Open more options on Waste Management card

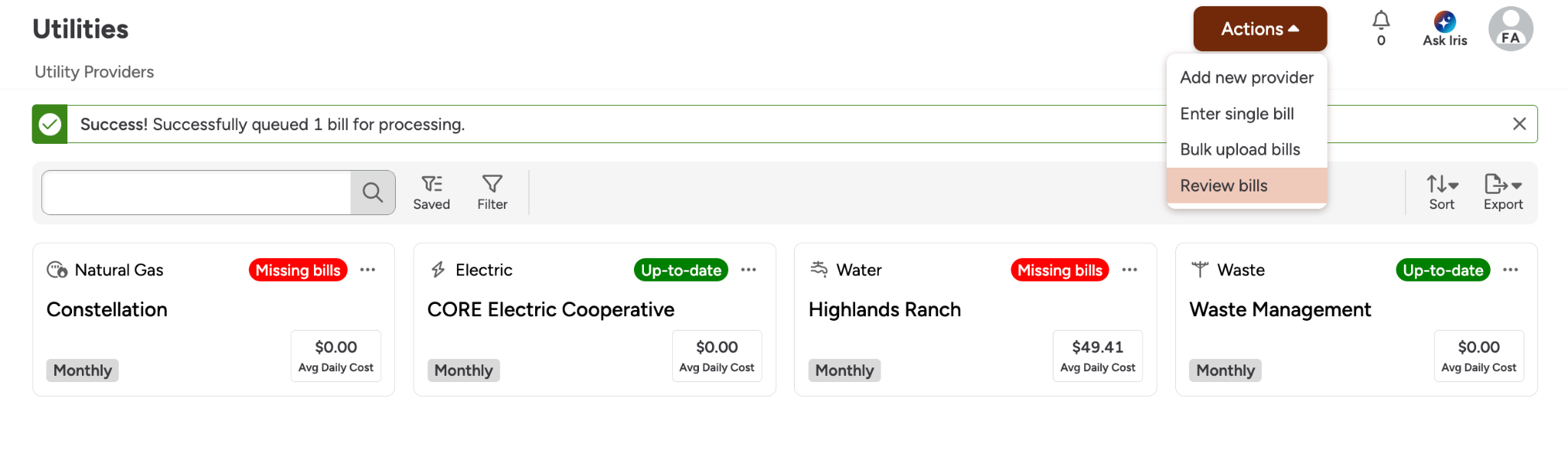tap(1511, 269)
